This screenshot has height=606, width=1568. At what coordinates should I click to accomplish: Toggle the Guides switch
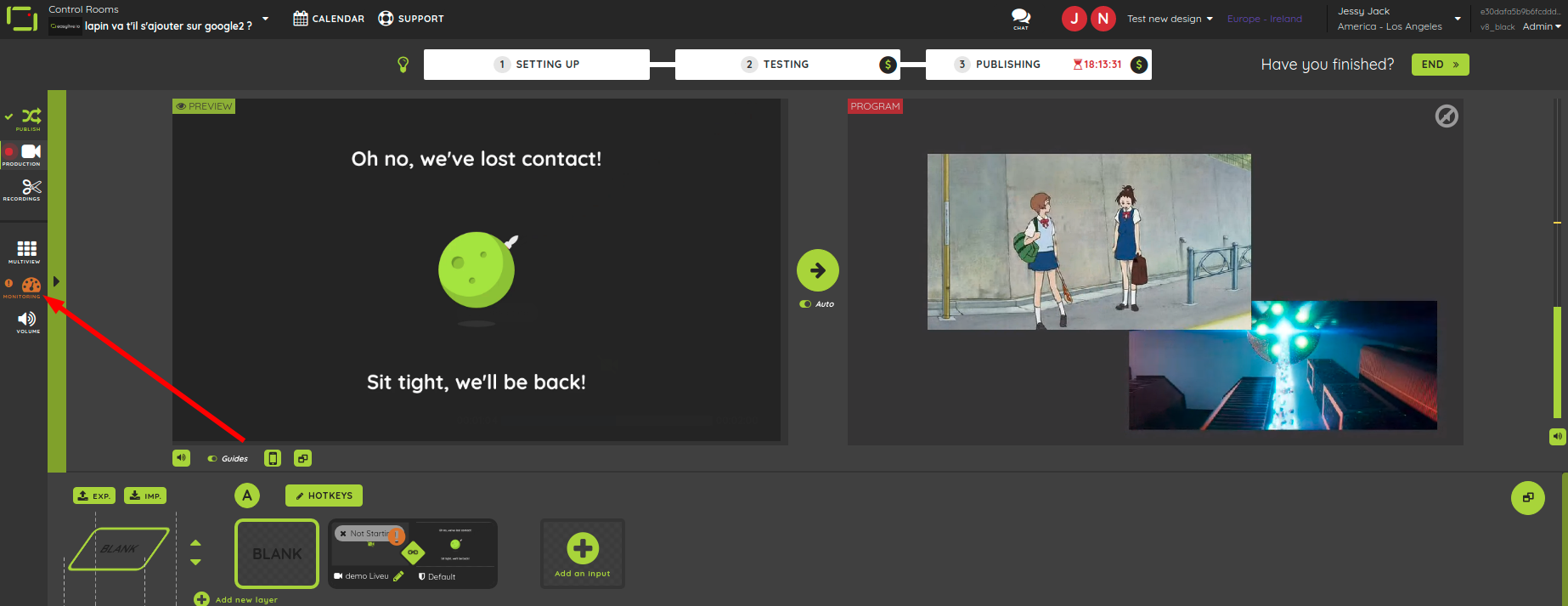[212, 459]
